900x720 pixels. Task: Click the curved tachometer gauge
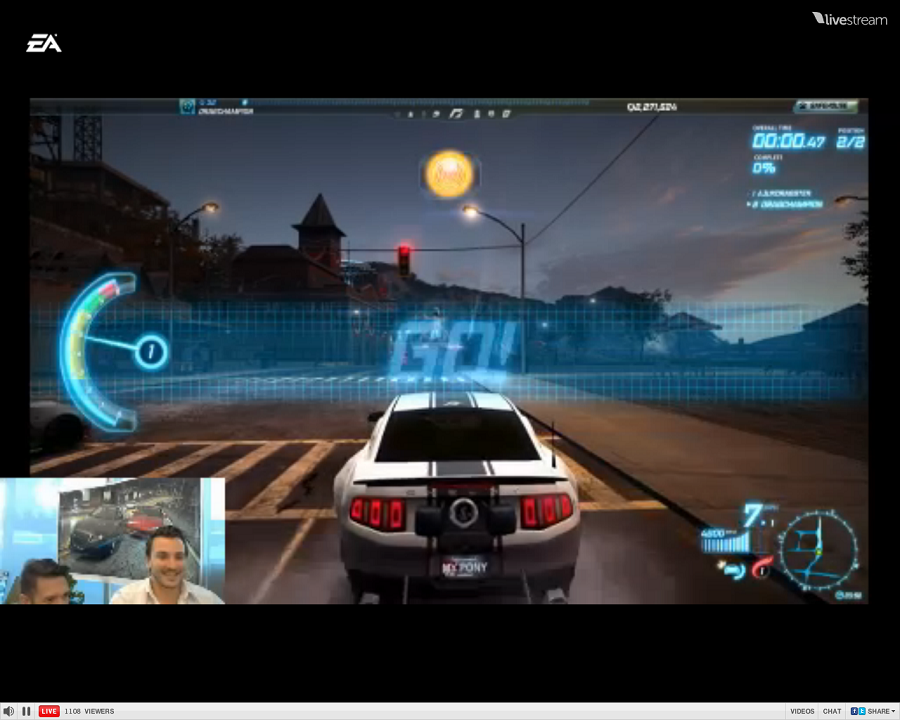98,351
